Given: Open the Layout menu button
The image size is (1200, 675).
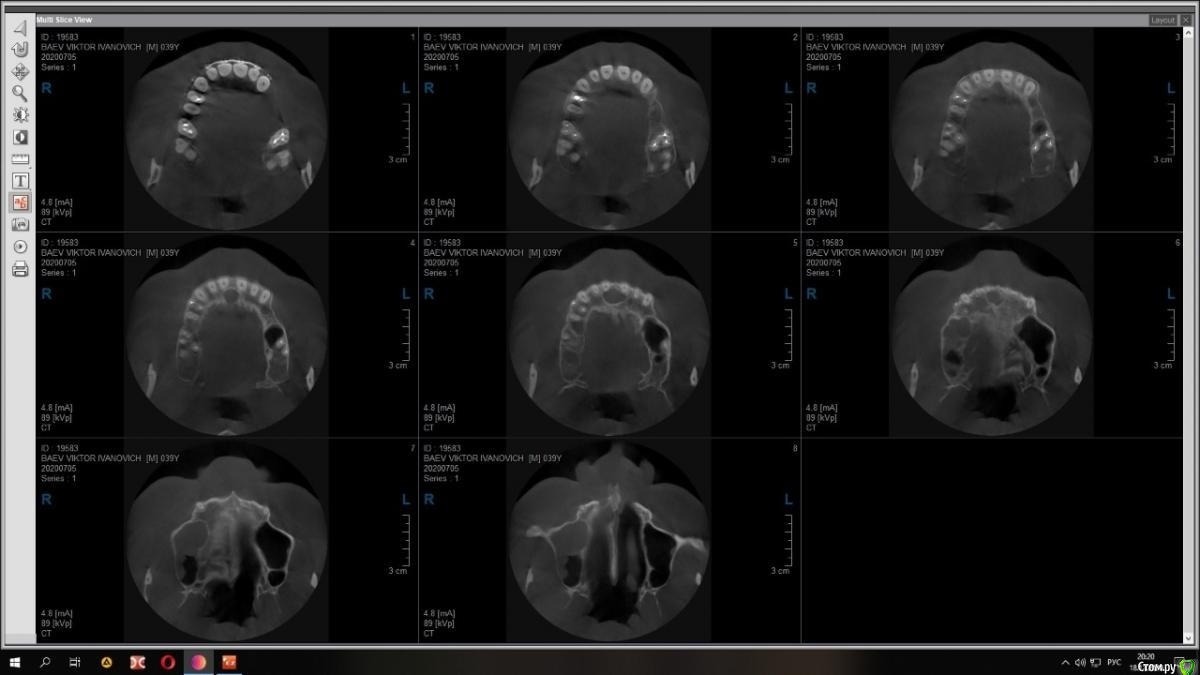Looking at the screenshot, I should tap(1162, 20).
